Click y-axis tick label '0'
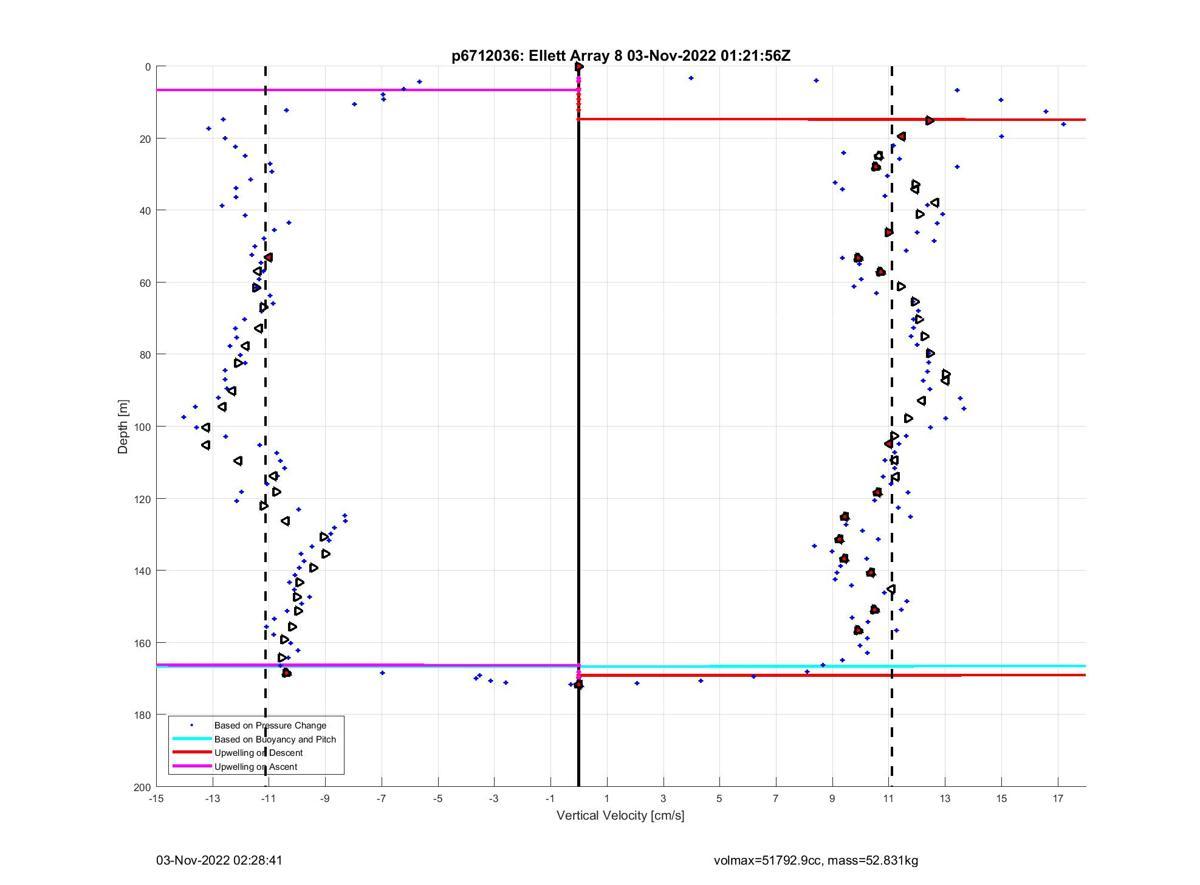Screen dimensions: 1200x885 [148, 67]
